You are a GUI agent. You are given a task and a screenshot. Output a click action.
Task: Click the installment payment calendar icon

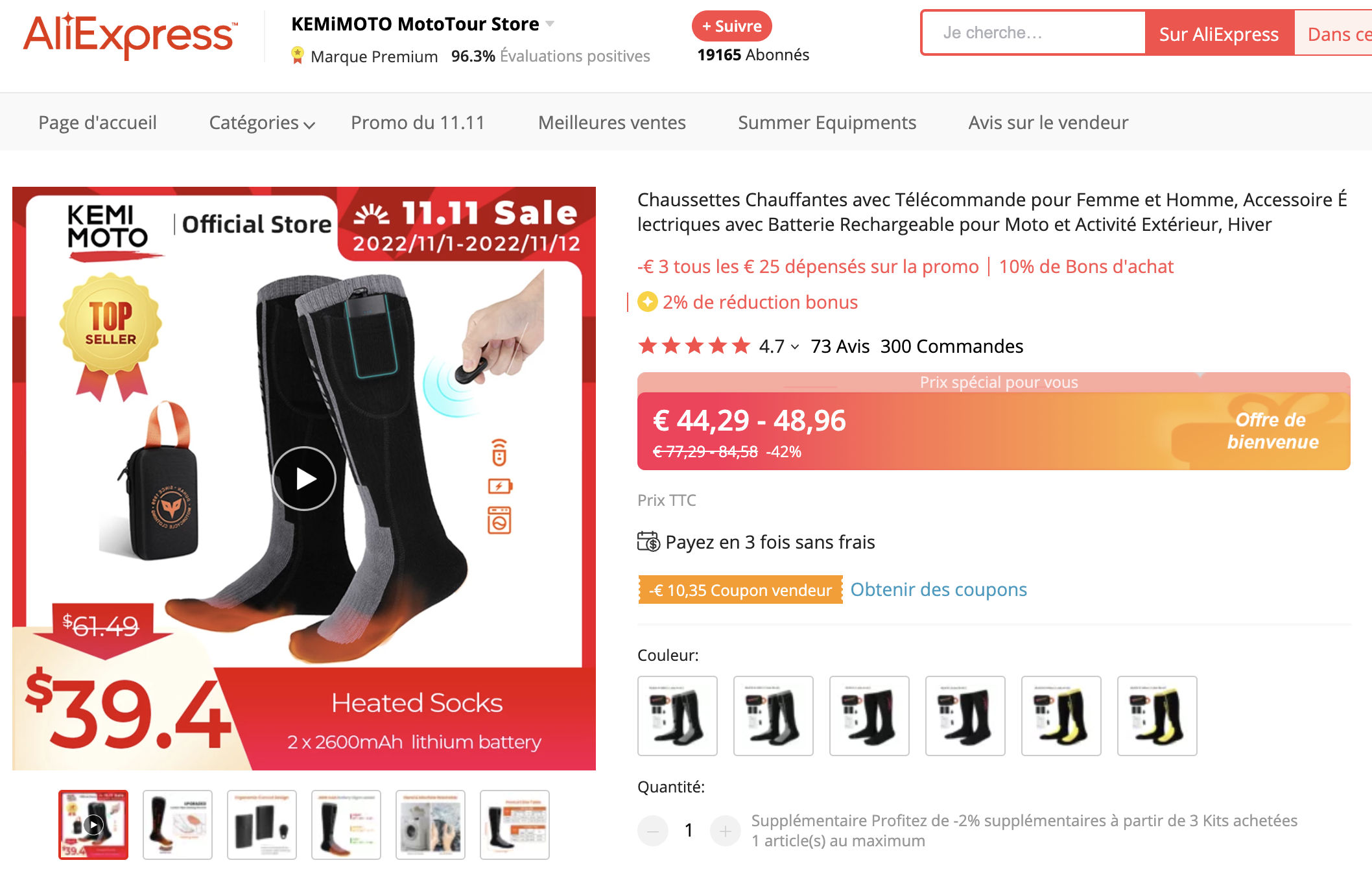pos(648,542)
